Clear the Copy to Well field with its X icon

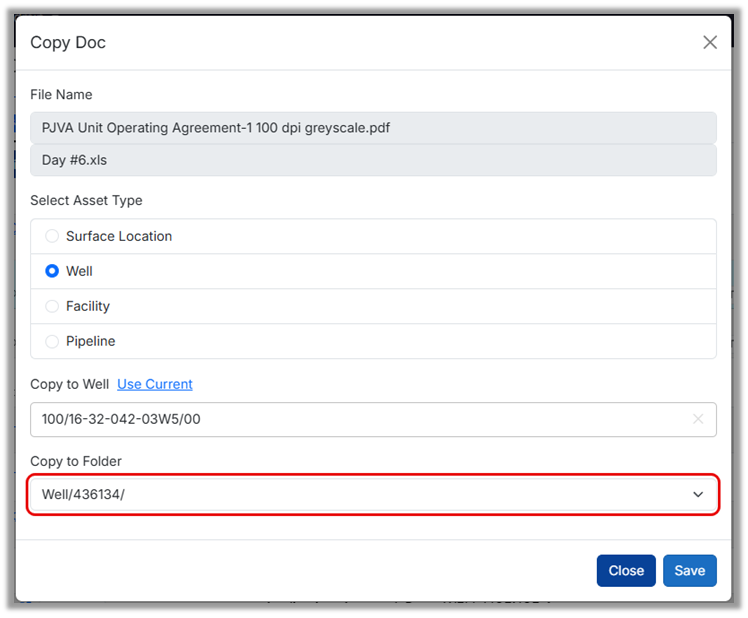click(x=698, y=419)
